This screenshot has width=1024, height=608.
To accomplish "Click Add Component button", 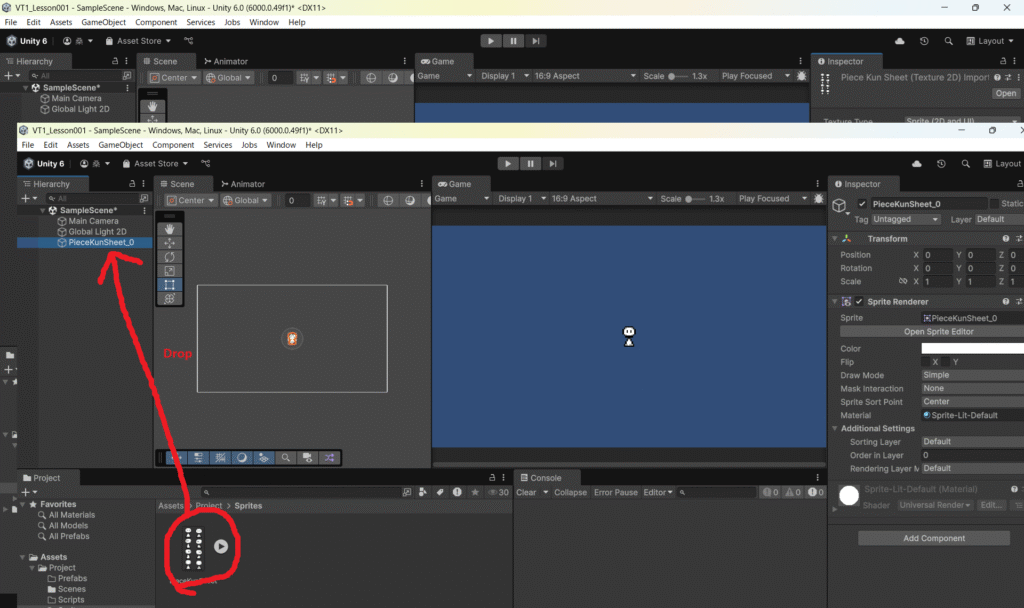I will pos(934,538).
